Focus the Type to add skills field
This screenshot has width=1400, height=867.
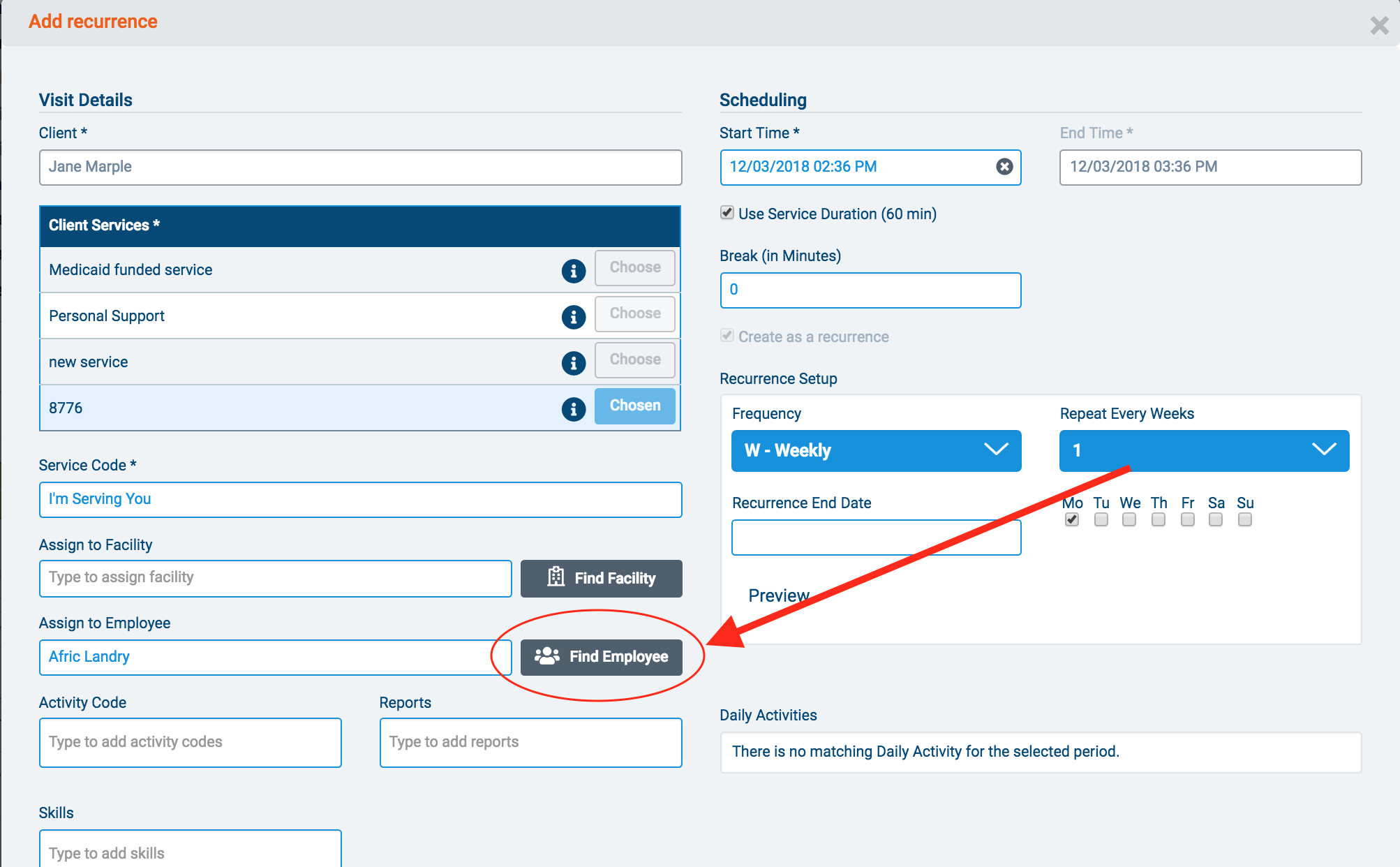191,849
